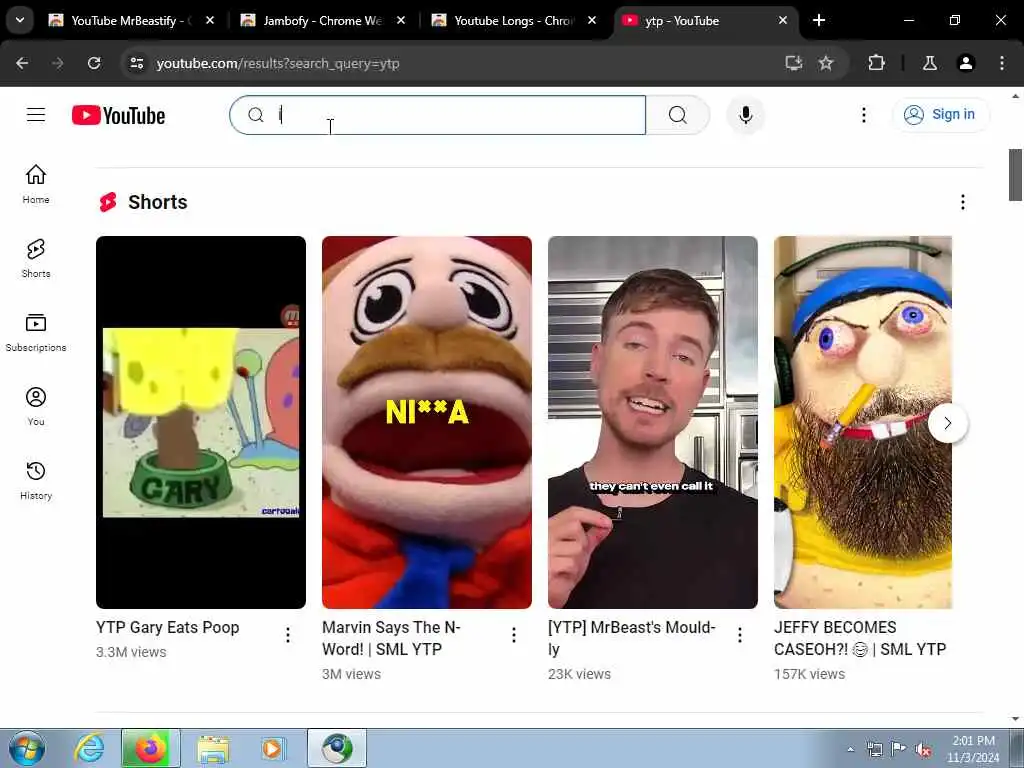Click the install app icon in address bar
The width and height of the screenshot is (1024, 768).
(x=793, y=63)
